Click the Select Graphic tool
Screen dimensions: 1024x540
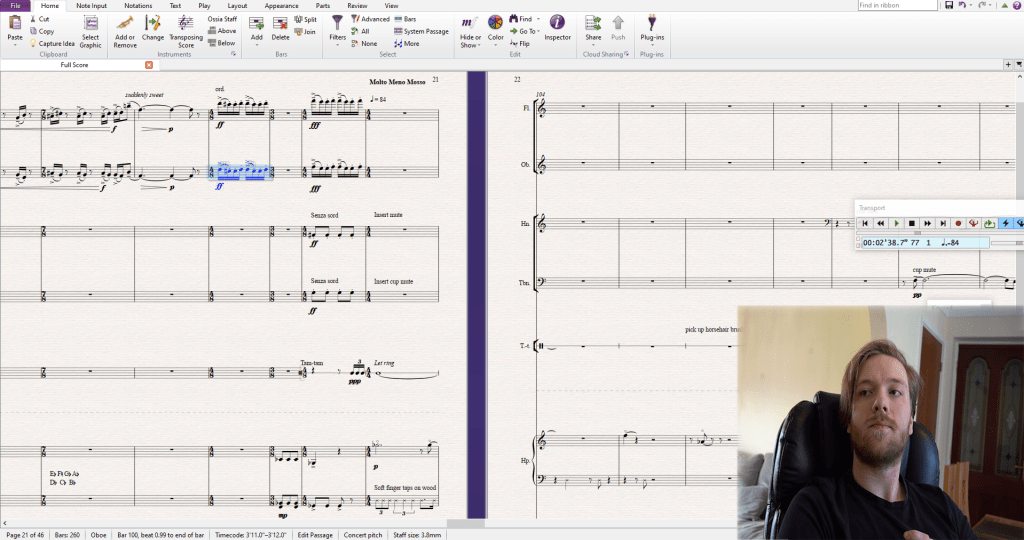point(90,24)
